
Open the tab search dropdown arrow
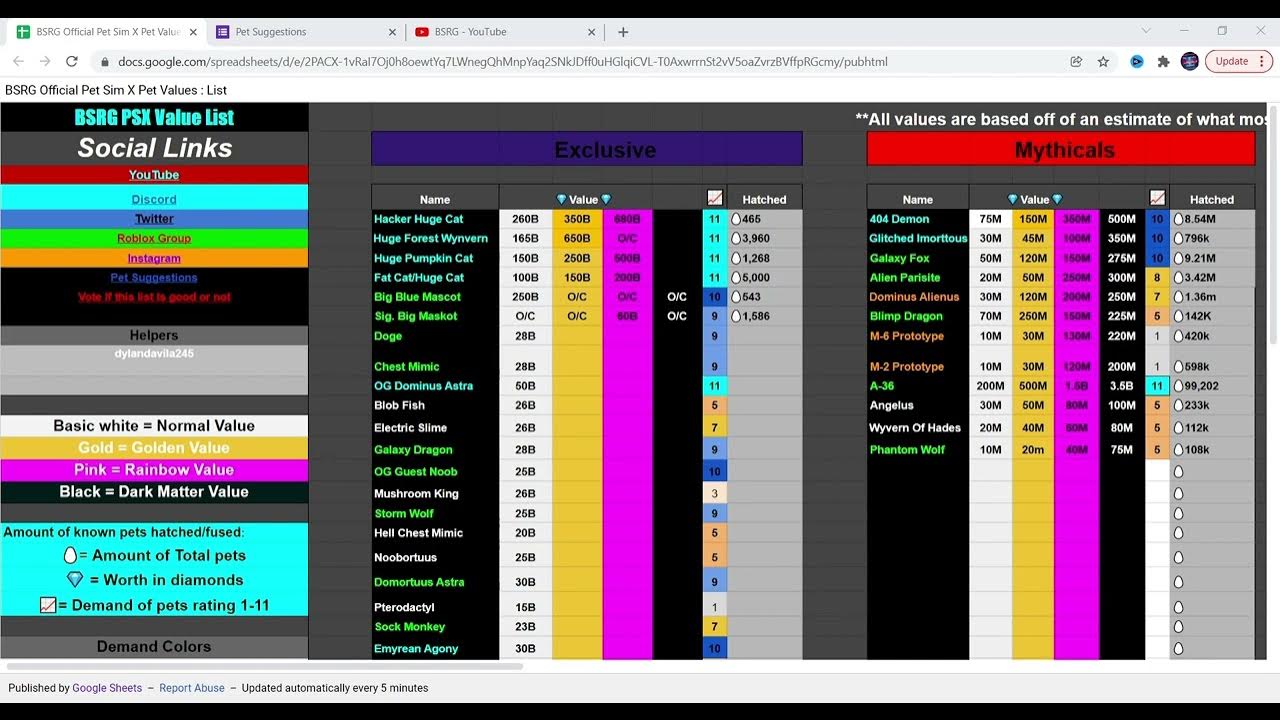[1146, 31]
